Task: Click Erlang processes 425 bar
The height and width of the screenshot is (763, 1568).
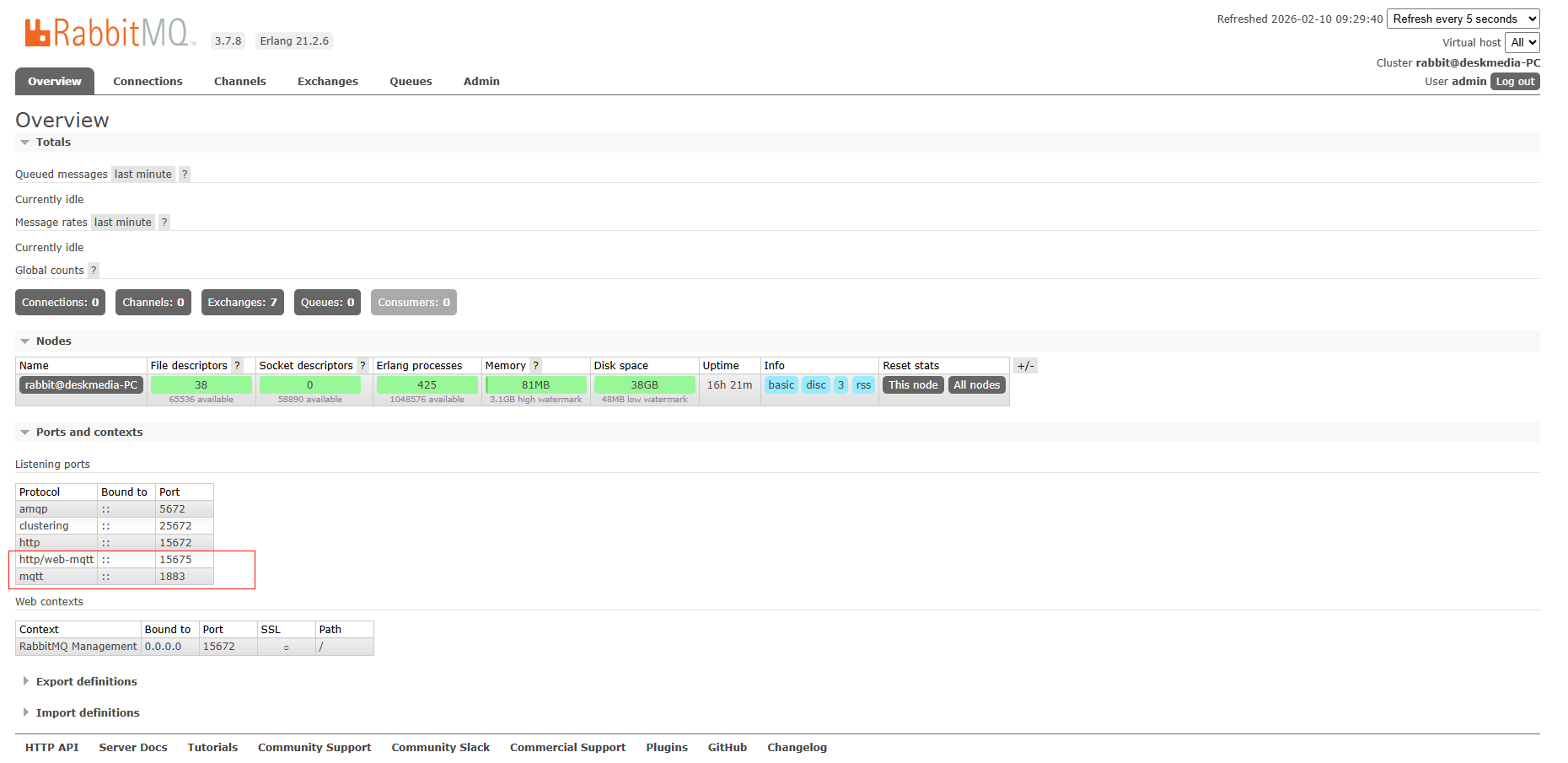Action: point(427,385)
